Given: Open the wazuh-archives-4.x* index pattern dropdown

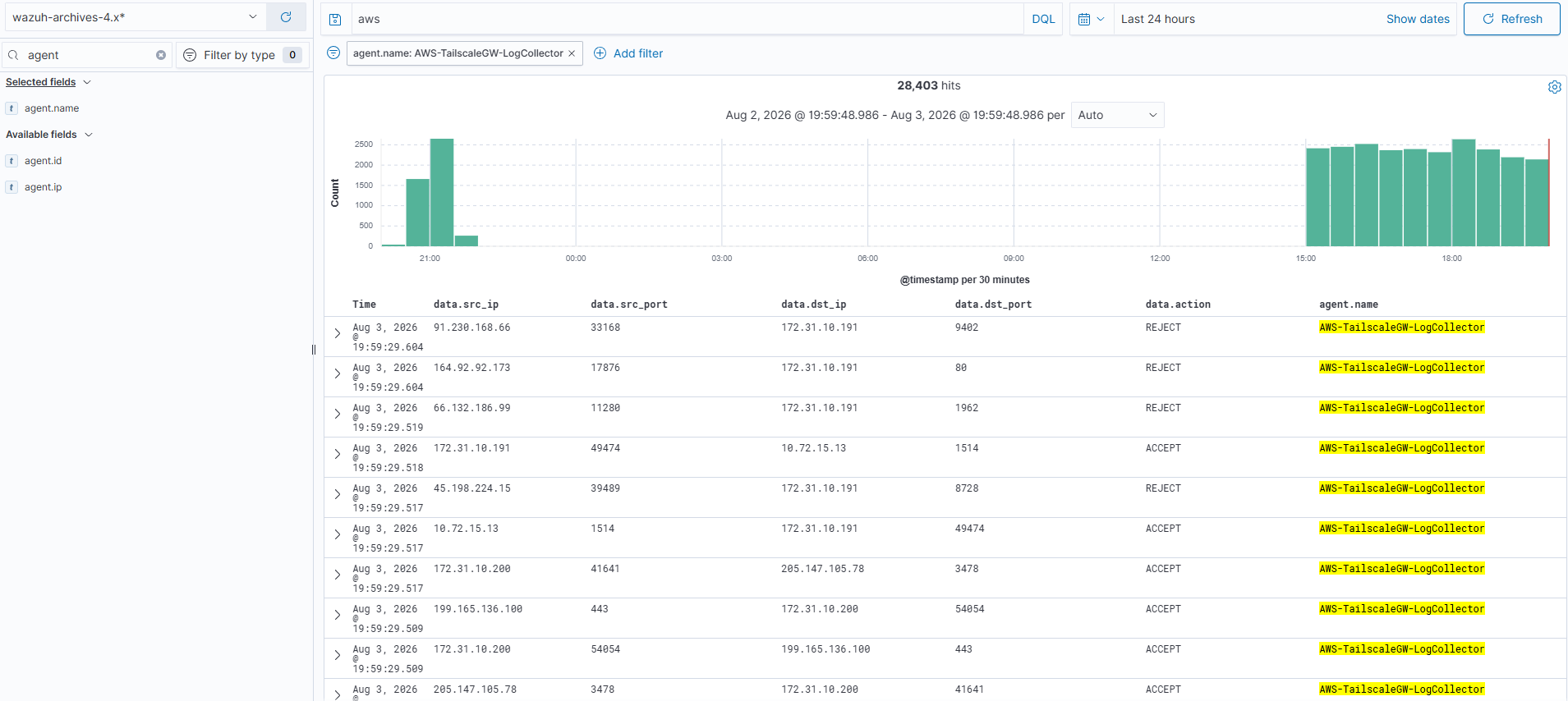Looking at the screenshot, I should [134, 17].
